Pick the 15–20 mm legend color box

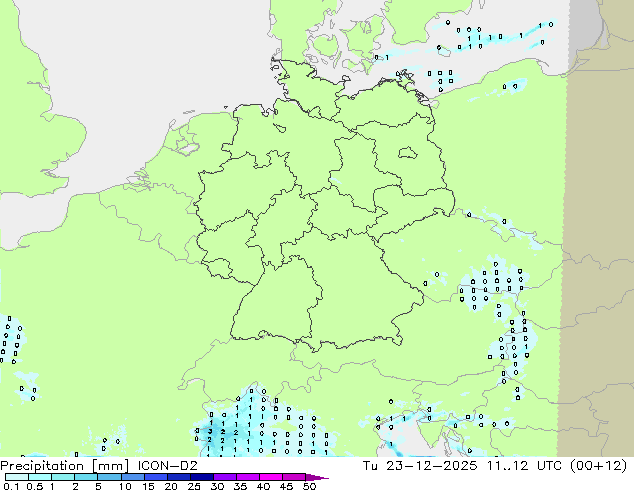pyautogui.click(x=155, y=477)
